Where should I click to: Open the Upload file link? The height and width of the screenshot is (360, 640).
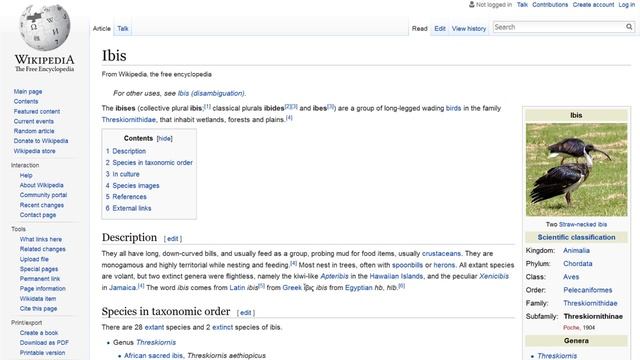(x=34, y=259)
